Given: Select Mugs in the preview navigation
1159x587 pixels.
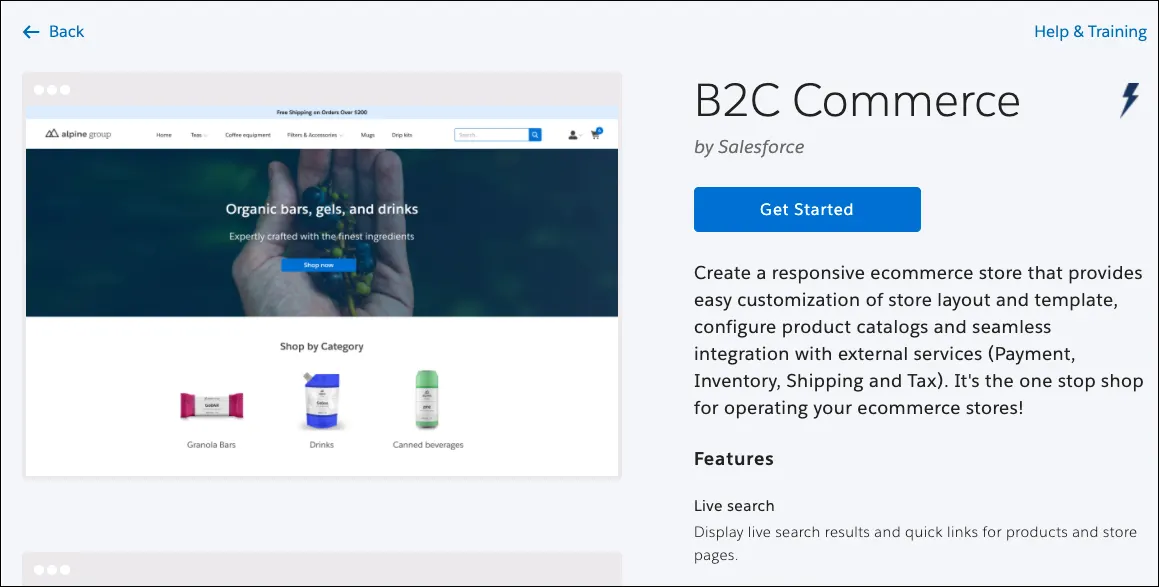Looking at the screenshot, I should pos(367,135).
